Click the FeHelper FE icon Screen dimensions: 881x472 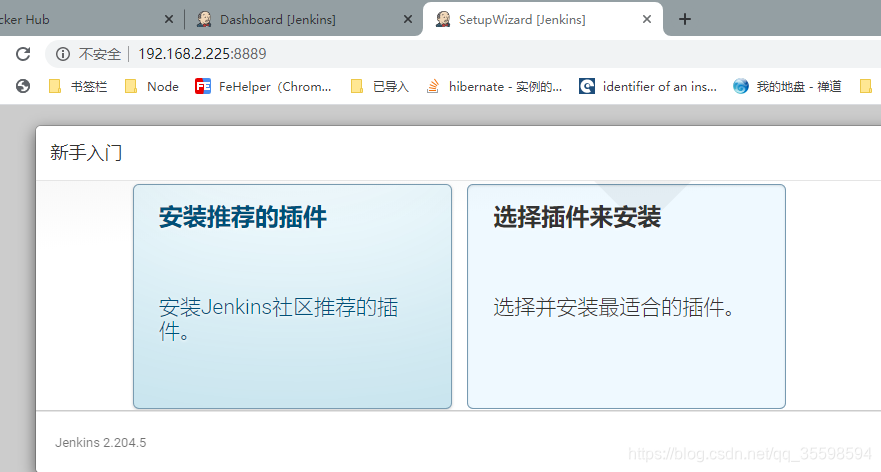[x=202, y=86]
